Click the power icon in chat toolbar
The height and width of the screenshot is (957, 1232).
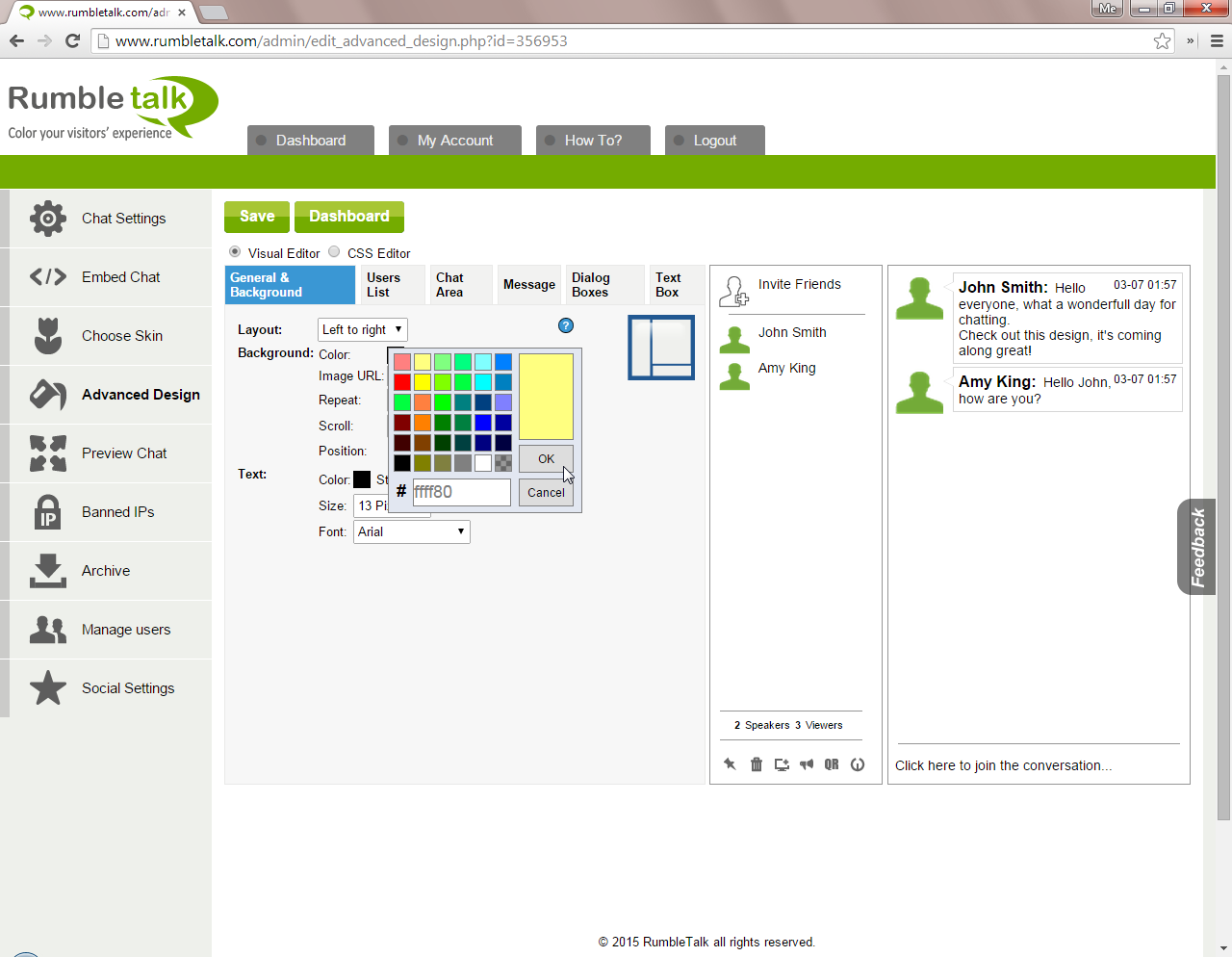(858, 764)
